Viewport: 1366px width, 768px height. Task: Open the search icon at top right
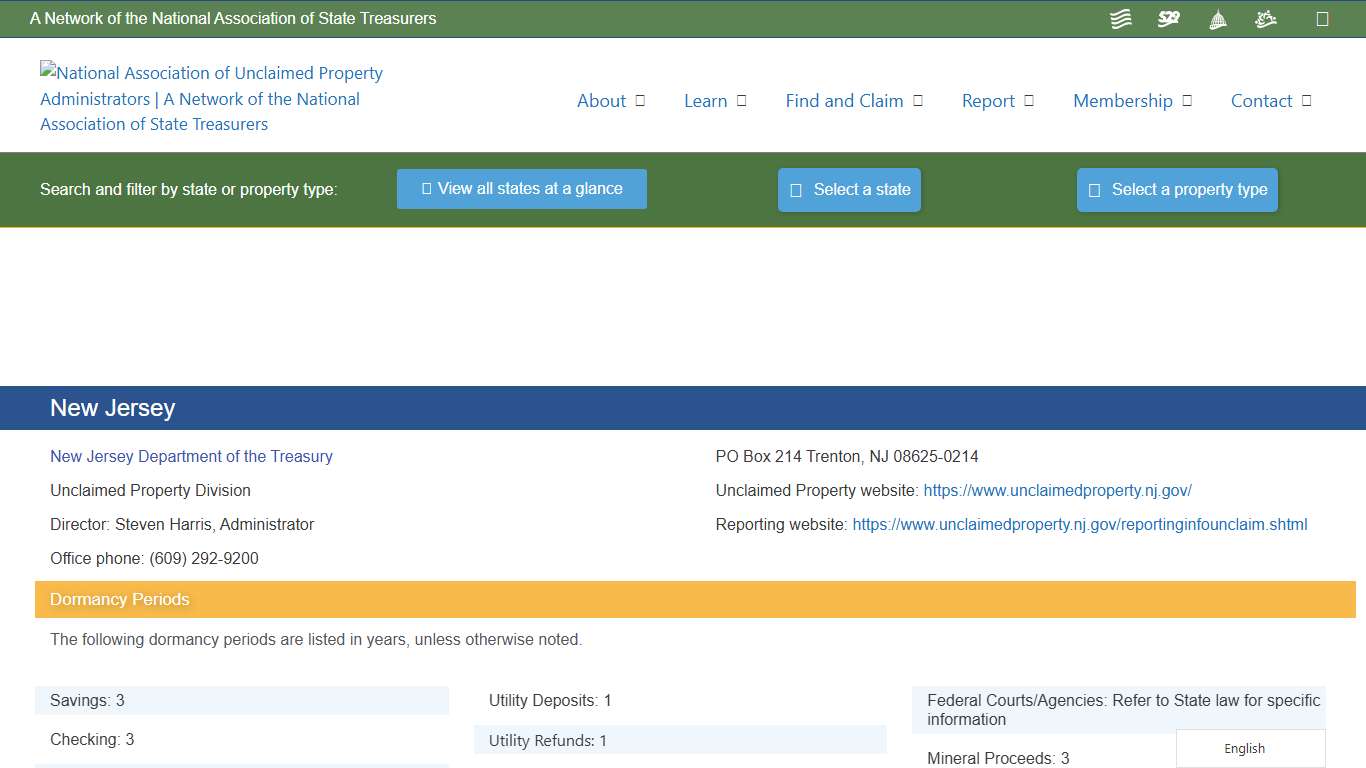(x=1322, y=18)
